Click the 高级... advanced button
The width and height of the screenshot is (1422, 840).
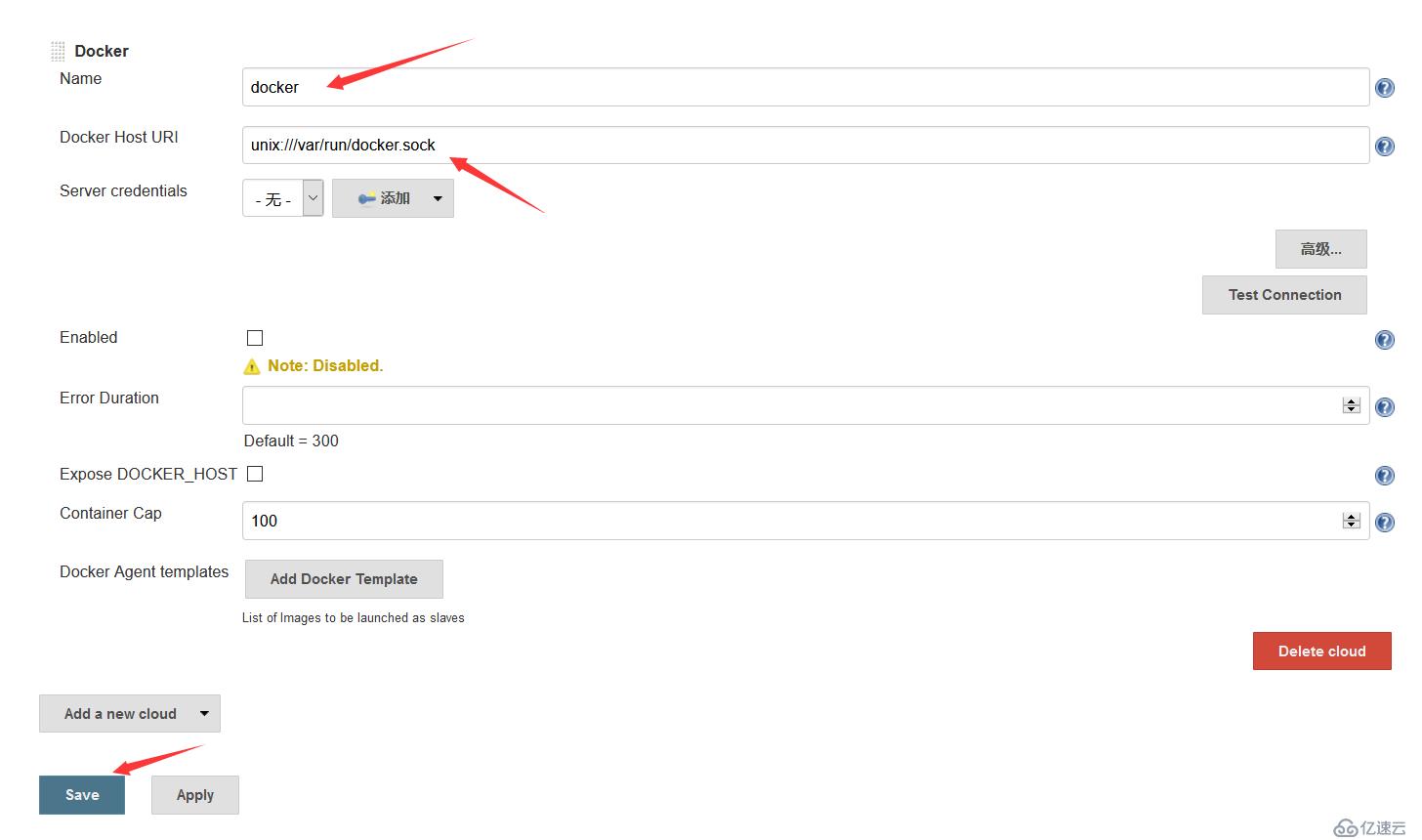[1320, 249]
